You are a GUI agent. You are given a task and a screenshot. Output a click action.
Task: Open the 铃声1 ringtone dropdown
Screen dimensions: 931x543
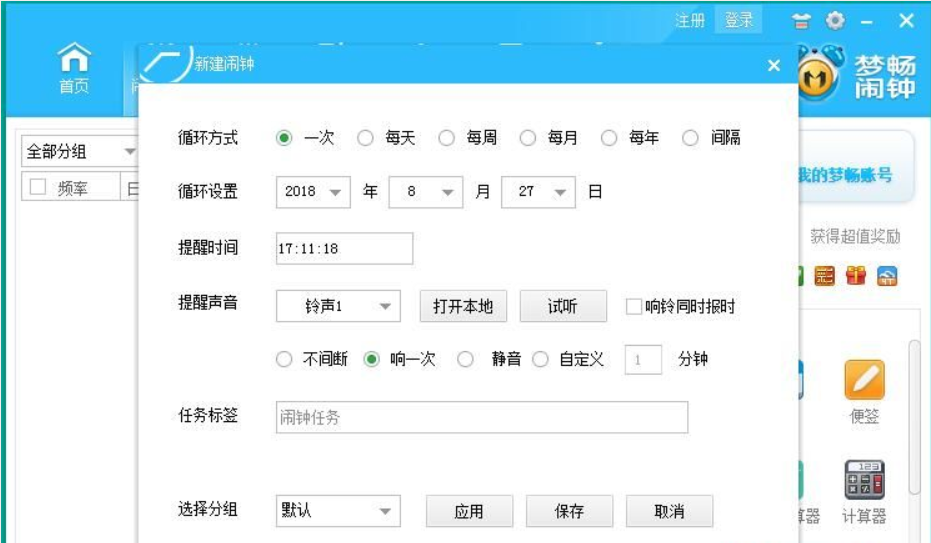pos(338,306)
